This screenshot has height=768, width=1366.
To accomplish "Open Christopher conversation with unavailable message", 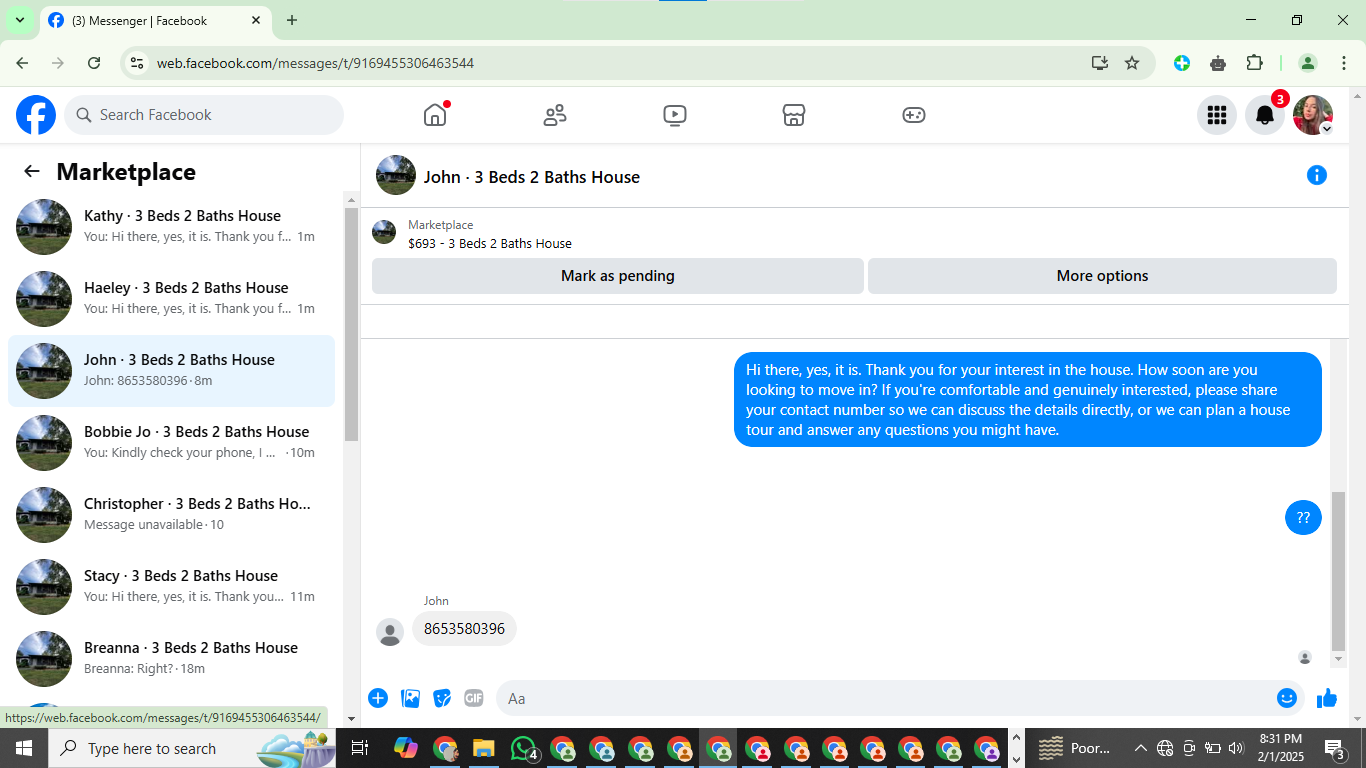I will [x=171, y=515].
